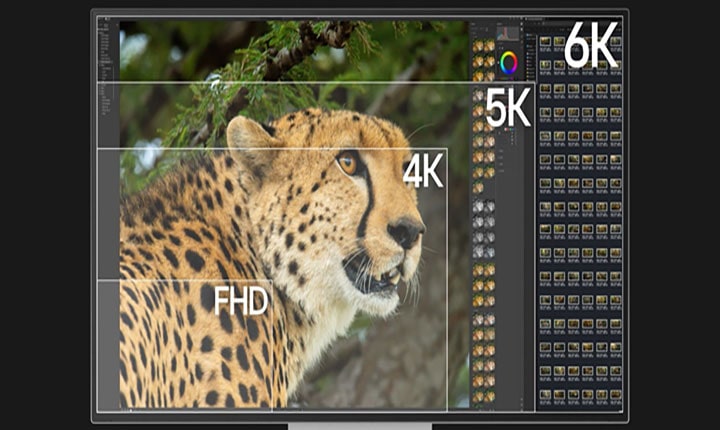The width and height of the screenshot is (720, 430).
Task: Click the 4K resolution label
Action: point(422,172)
